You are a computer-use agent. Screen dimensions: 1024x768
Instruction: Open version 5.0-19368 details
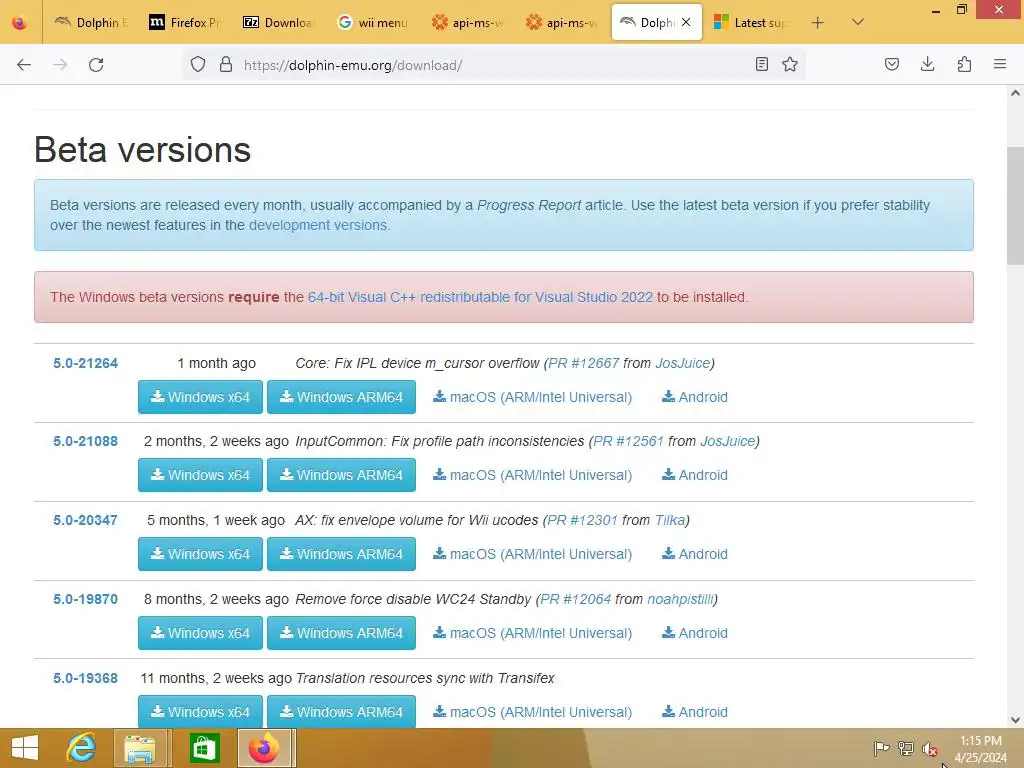click(x=86, y=679)
